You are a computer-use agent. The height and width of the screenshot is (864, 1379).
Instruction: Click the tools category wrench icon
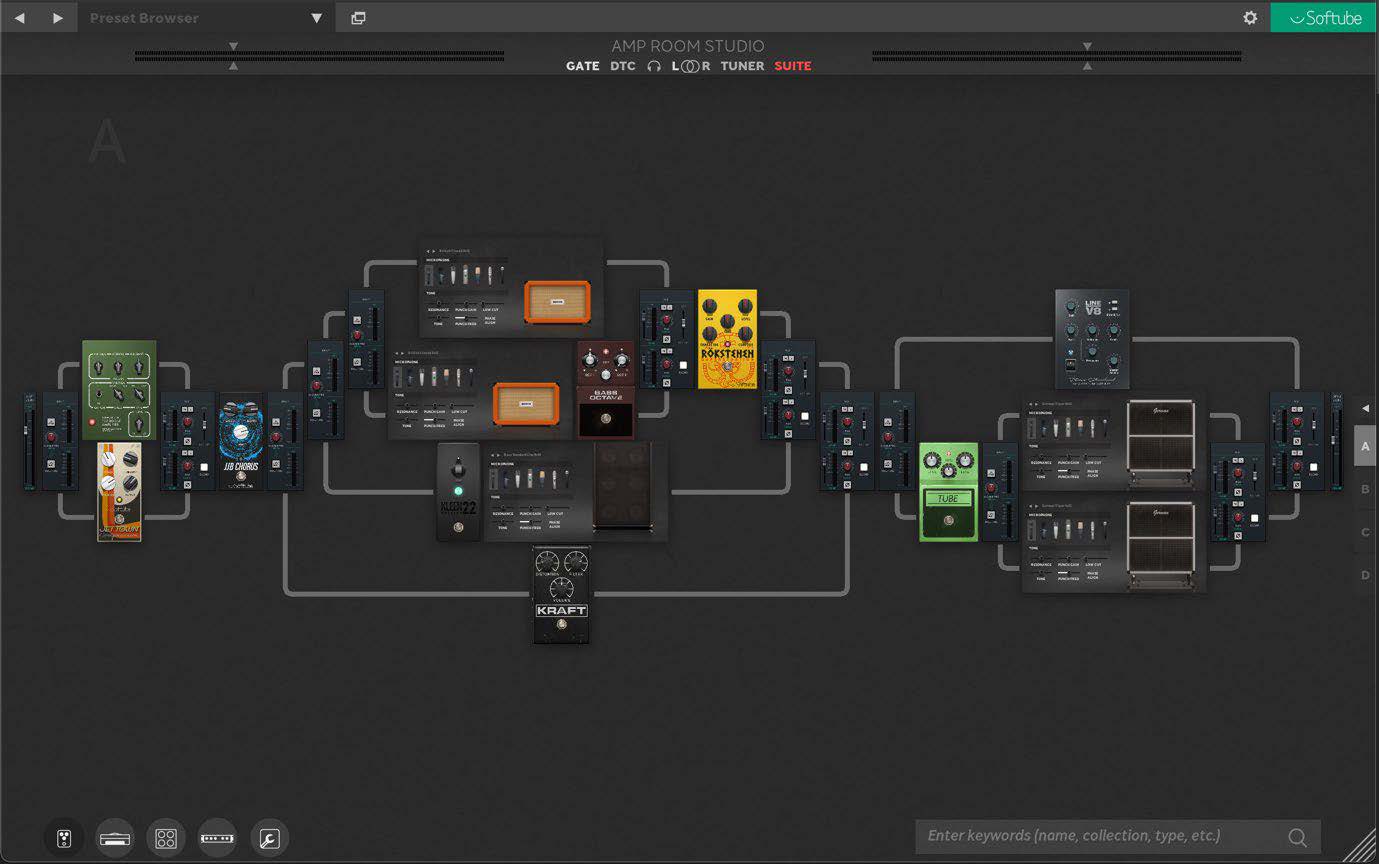[269, 838]
